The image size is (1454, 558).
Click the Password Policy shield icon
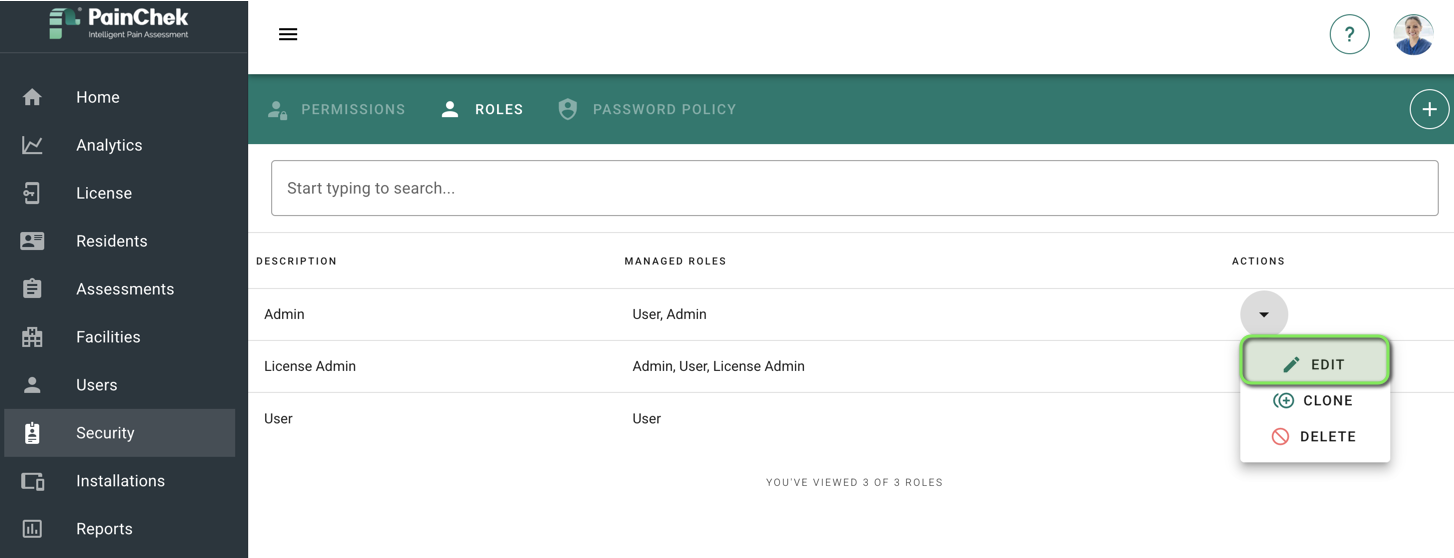568,110
